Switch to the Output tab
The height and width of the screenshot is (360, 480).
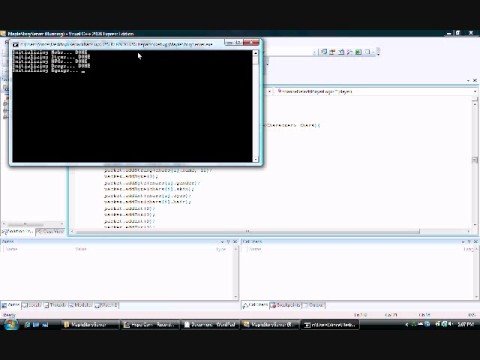click(314, 305)
